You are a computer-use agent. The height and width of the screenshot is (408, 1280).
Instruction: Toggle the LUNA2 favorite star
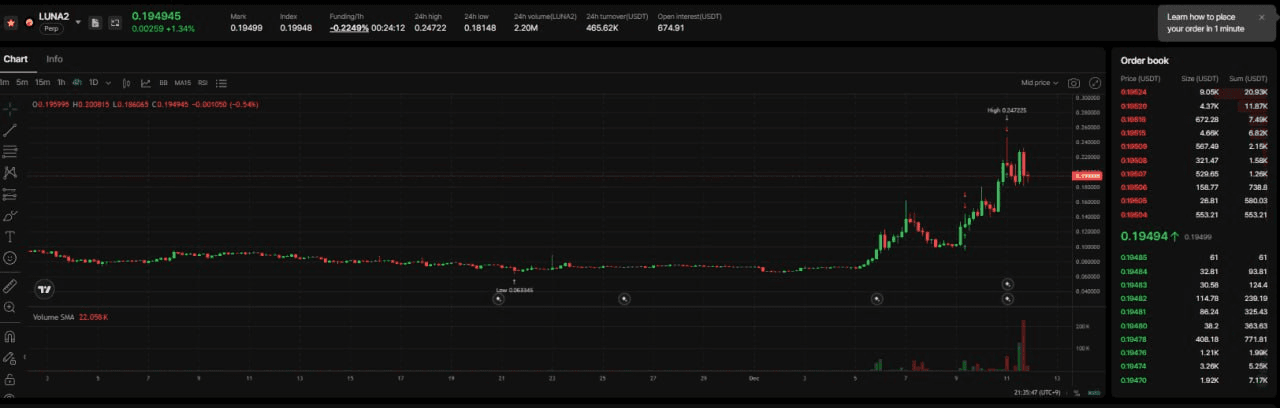tap(11, 22)
